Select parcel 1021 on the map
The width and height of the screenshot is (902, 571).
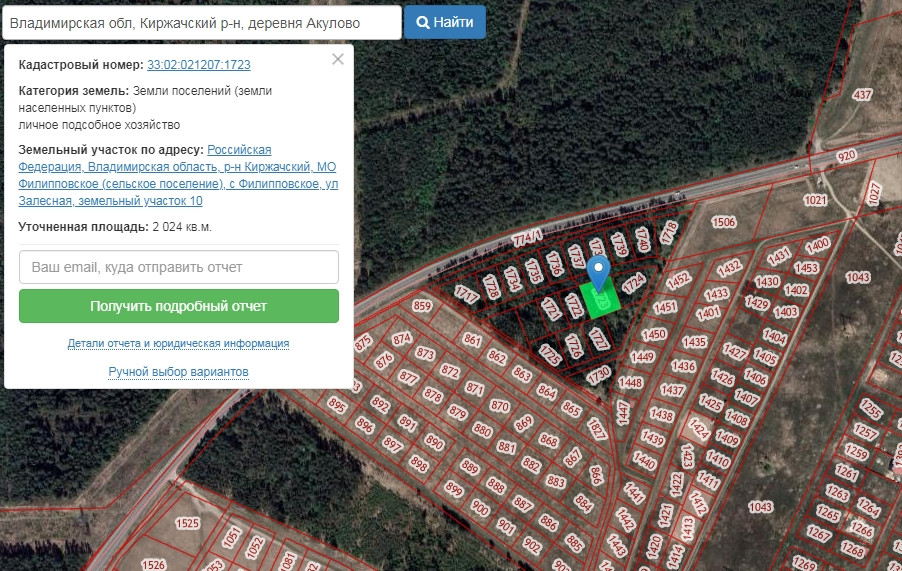coord(815,200)
